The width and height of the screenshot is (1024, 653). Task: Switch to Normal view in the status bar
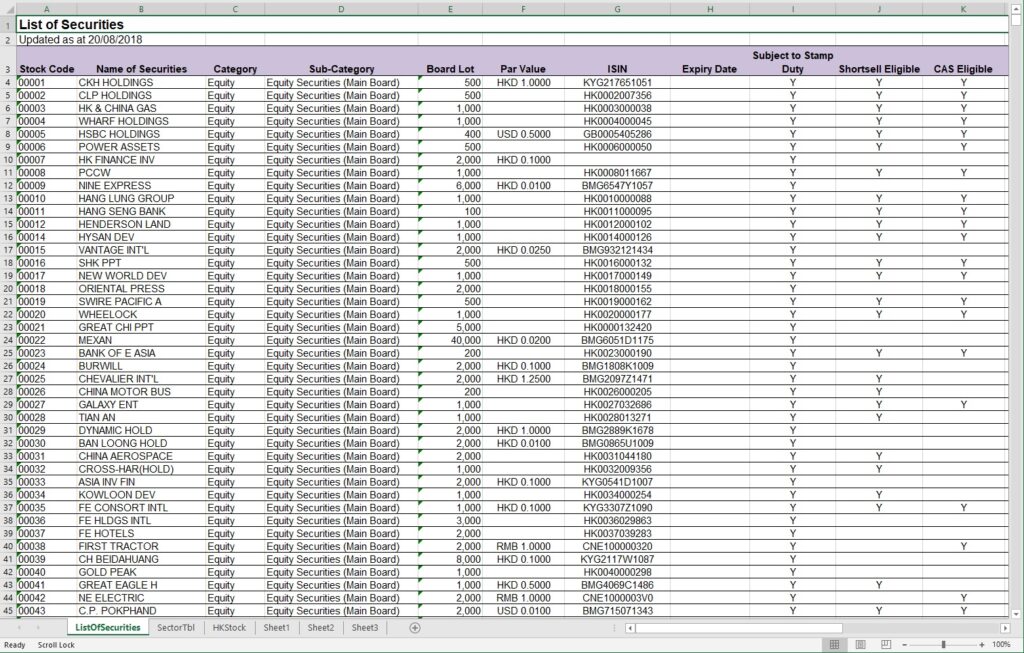834,645
